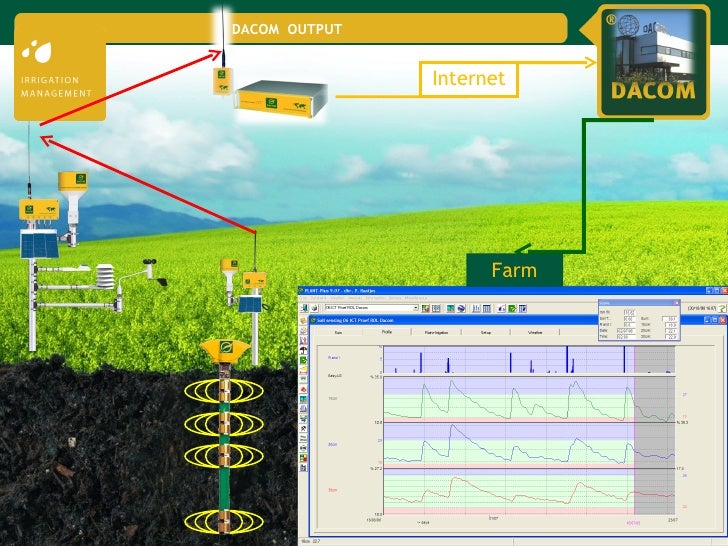Click the black umbrella icon in sidebar
Screen dimensions: 728x546
click(303, 350)
